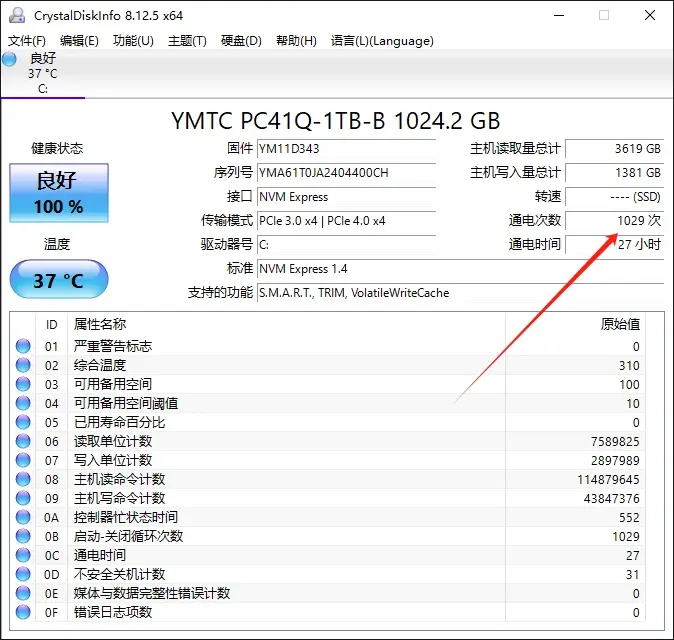The height and width of the screenshot is (640, 674).
Task: Click status orb for row 0A 控制器忙状态时间
Action: click(23, 517)
